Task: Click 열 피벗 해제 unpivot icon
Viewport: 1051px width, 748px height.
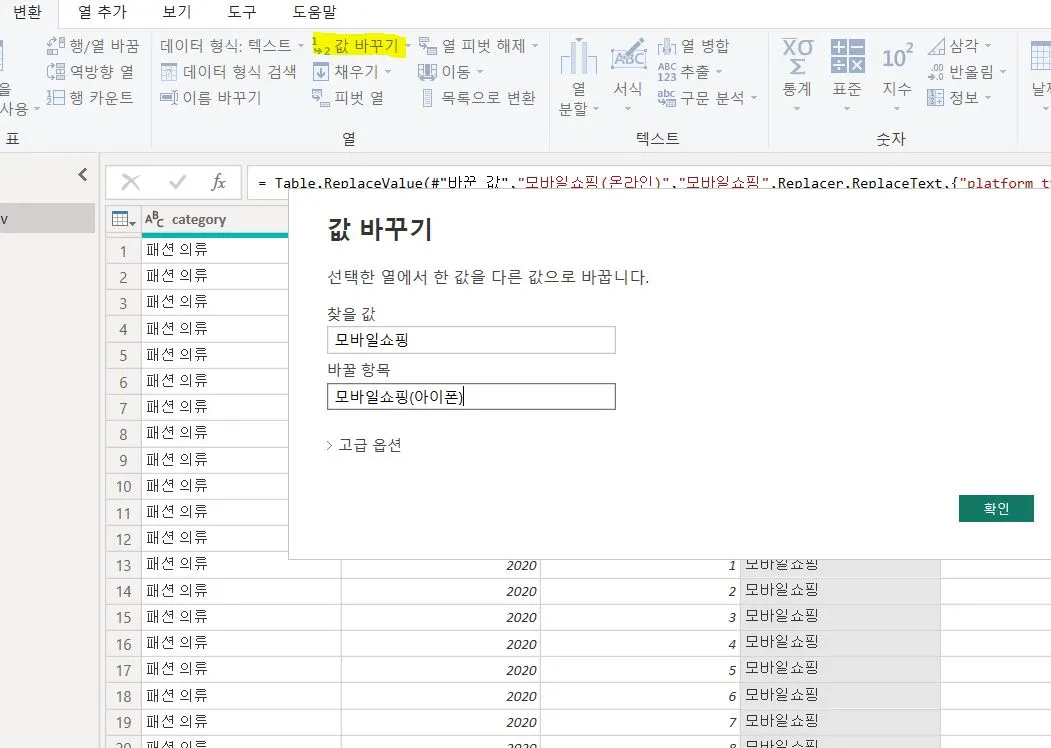Action: 428,46
